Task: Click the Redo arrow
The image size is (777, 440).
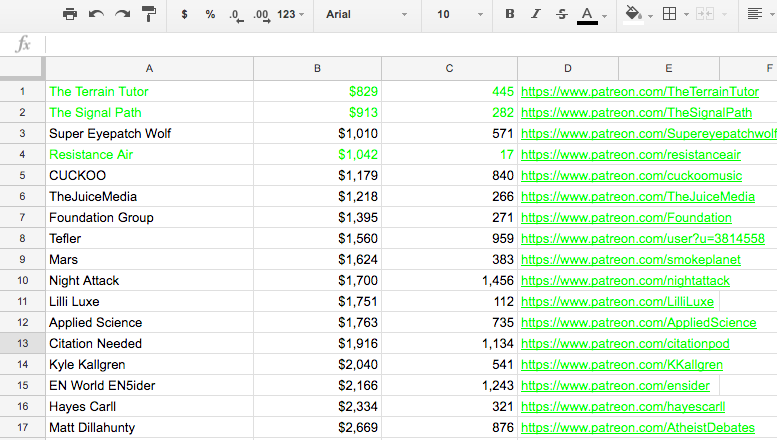Action: (122, 14)
